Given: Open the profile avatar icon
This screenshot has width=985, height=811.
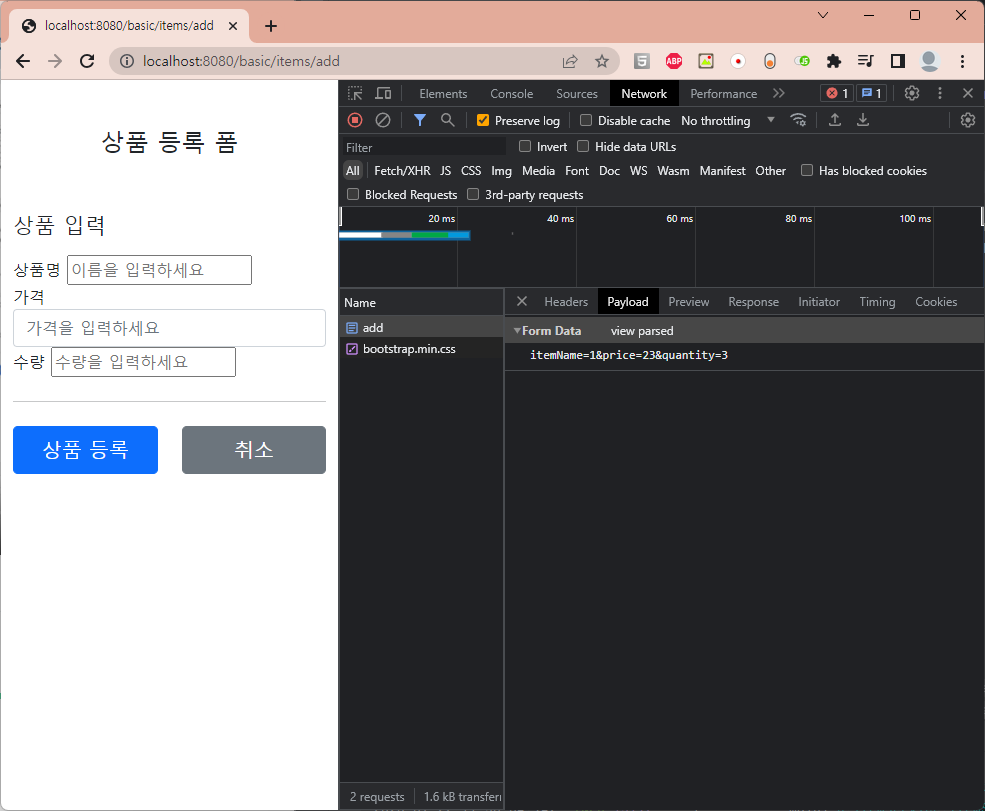Looking at the screenshot, I should (929, 61).
